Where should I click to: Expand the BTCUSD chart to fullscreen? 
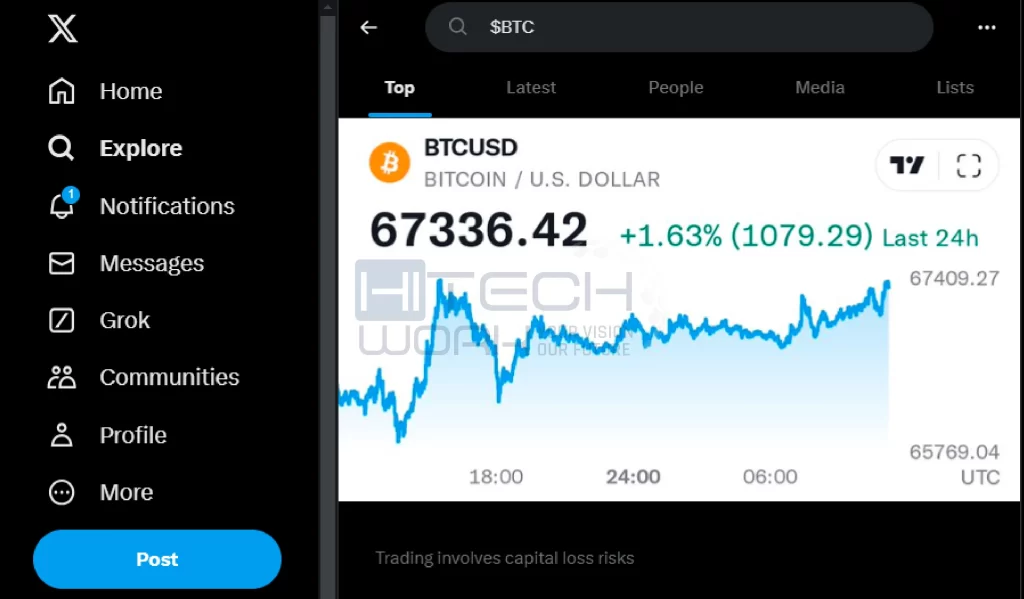click(968, 165)
